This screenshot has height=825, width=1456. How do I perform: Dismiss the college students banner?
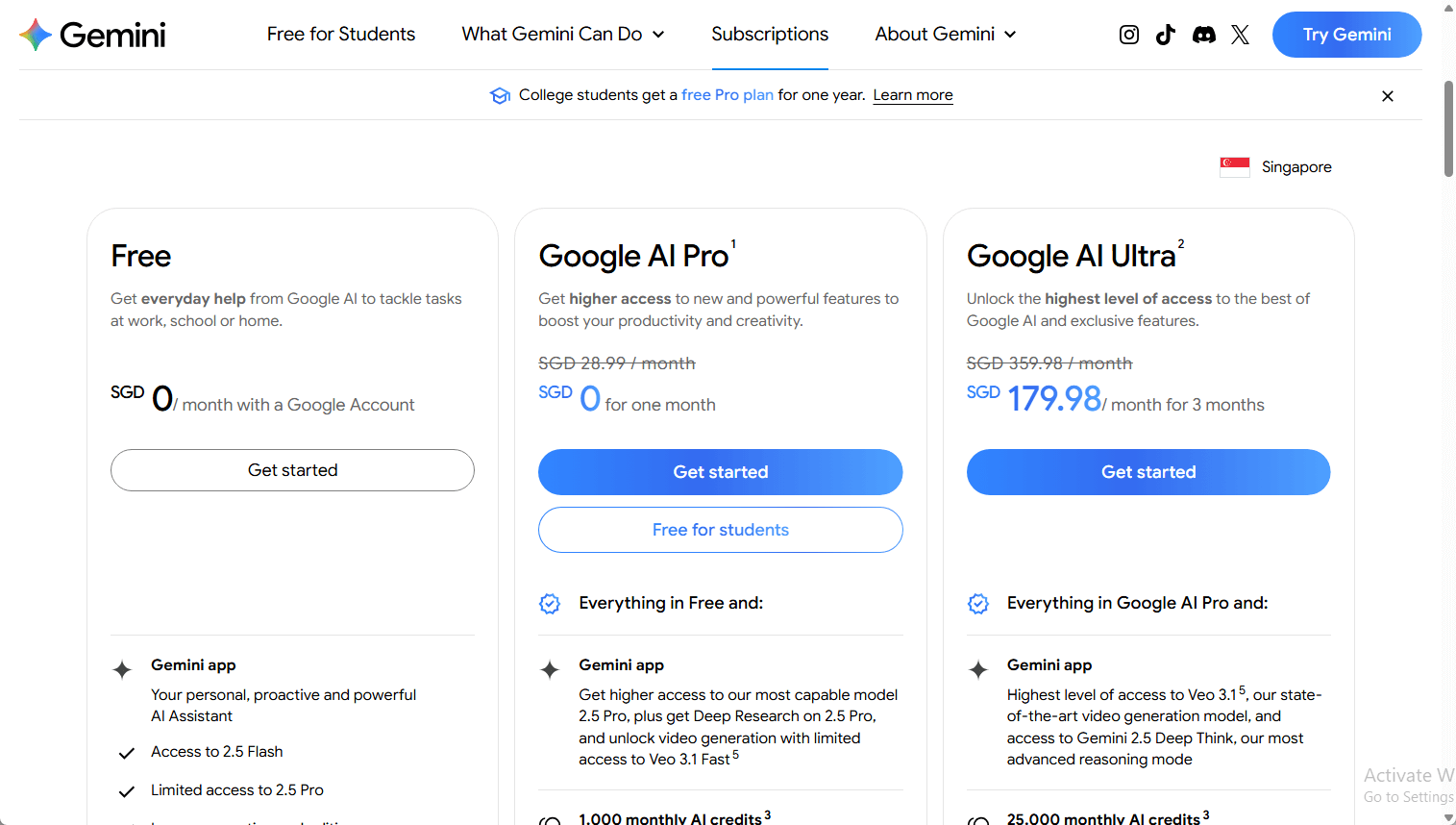(x=1387, y=95)
